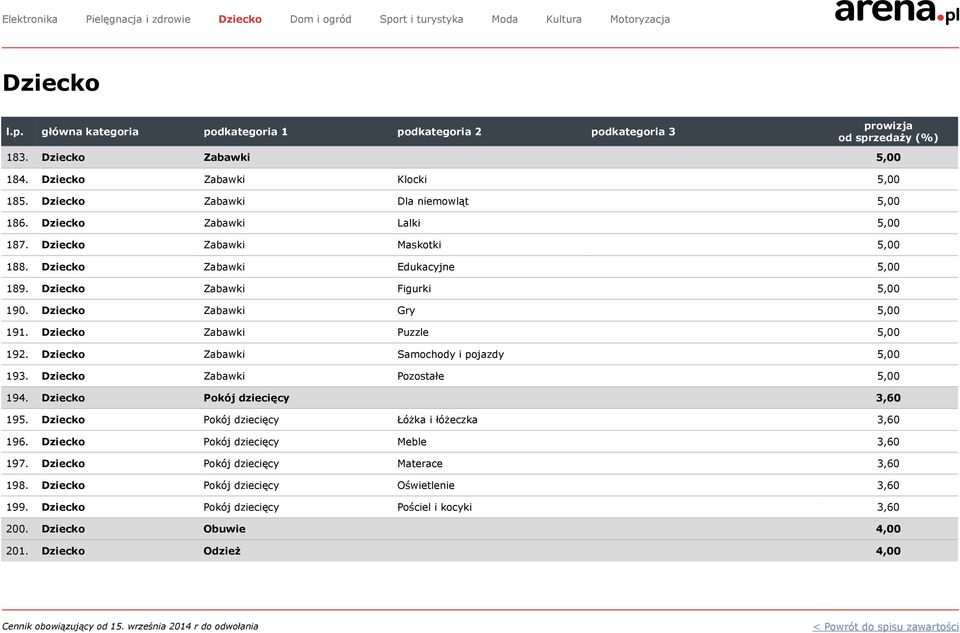Click the podkategoria 1 column header

coord(246,132)
